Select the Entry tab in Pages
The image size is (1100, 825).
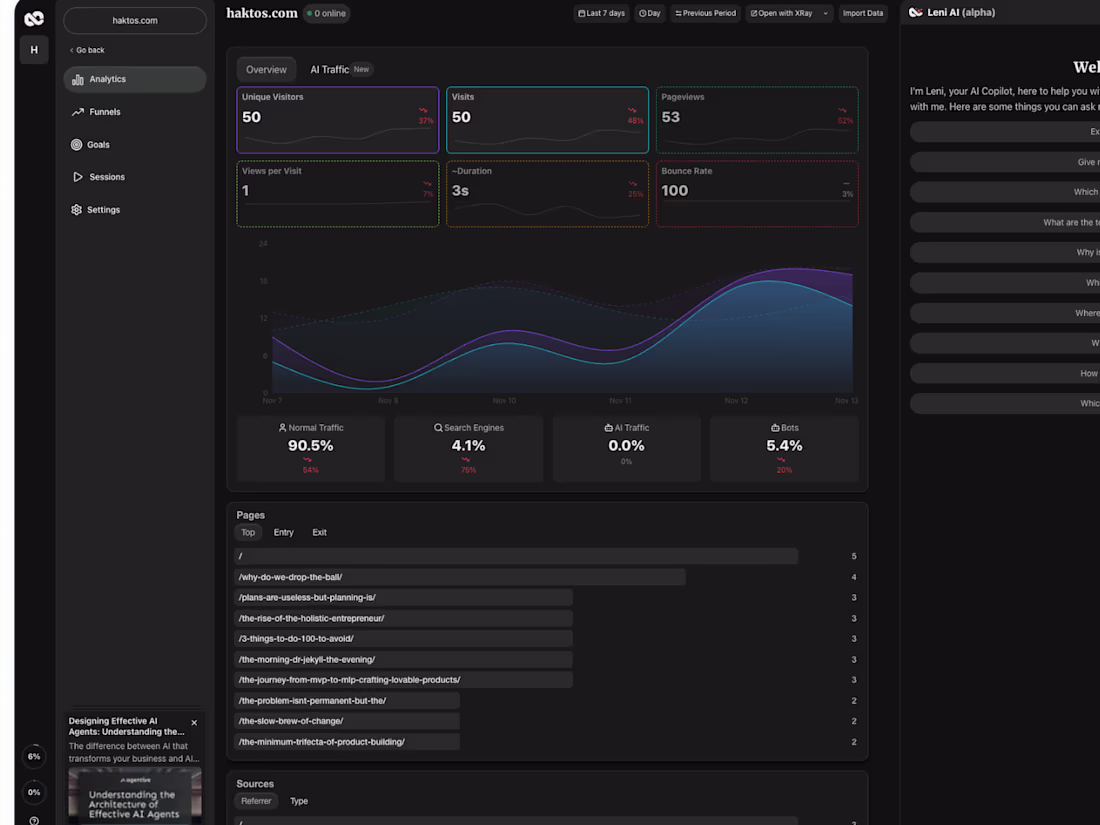tap(283, 532)
